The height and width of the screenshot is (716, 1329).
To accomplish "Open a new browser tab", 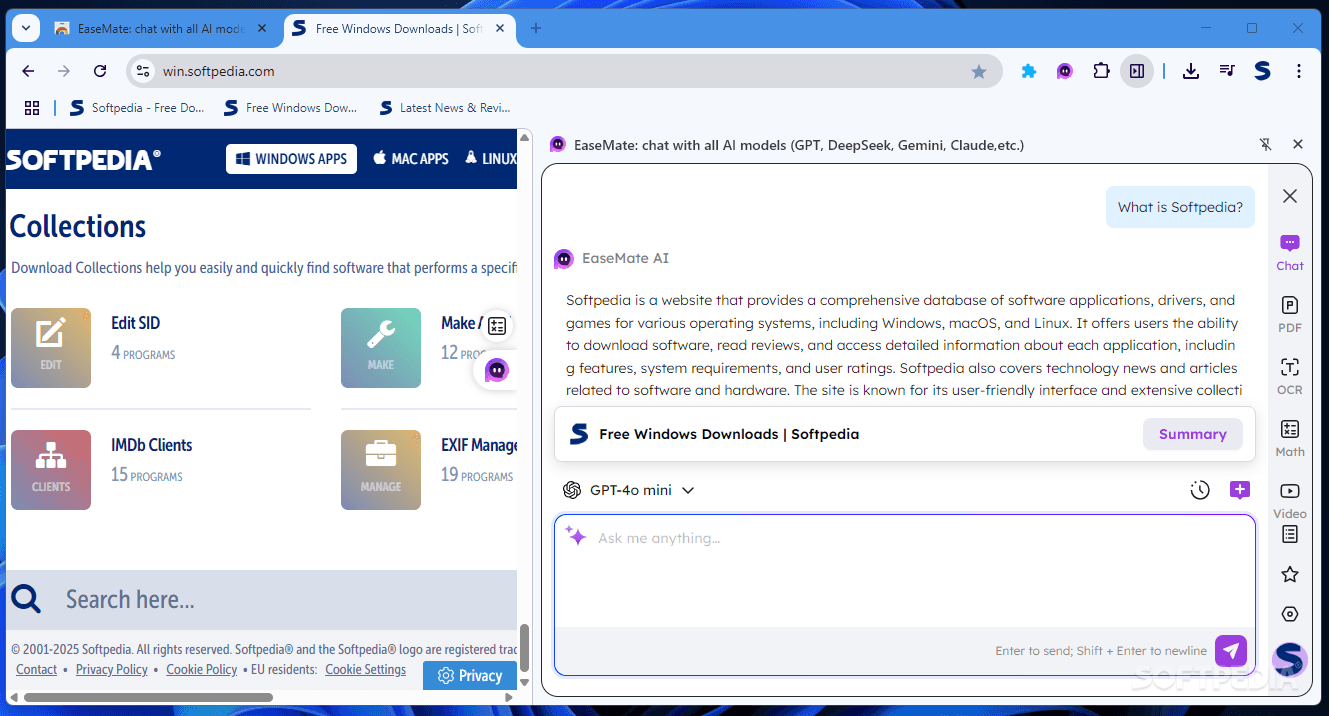I will pyautogui.click(x=535, y=28).
